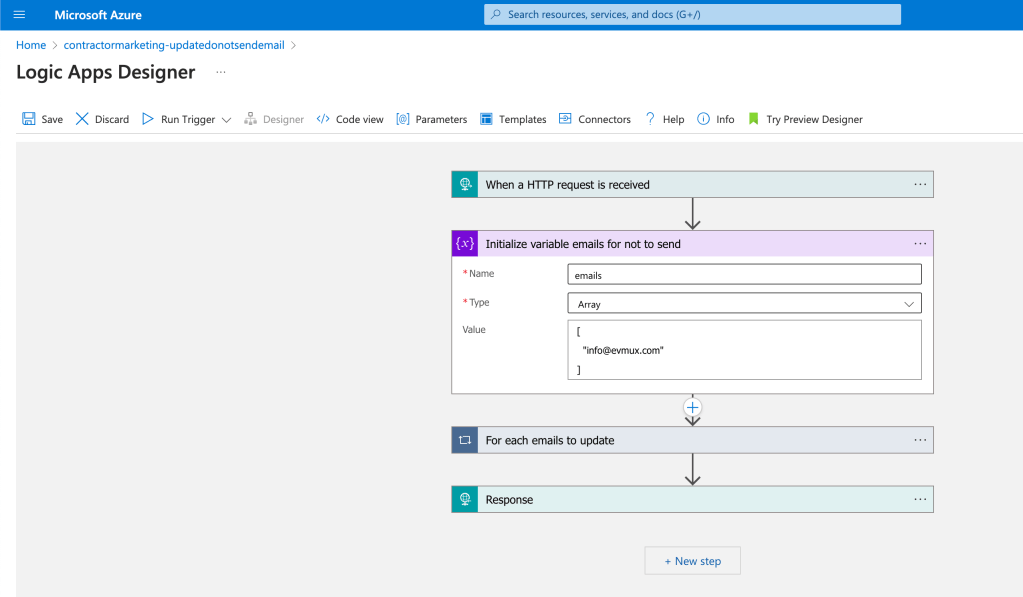Screen dimensions: 1023x597
Task: Click the Microsoft Azure title
Action: pos(98,15)
